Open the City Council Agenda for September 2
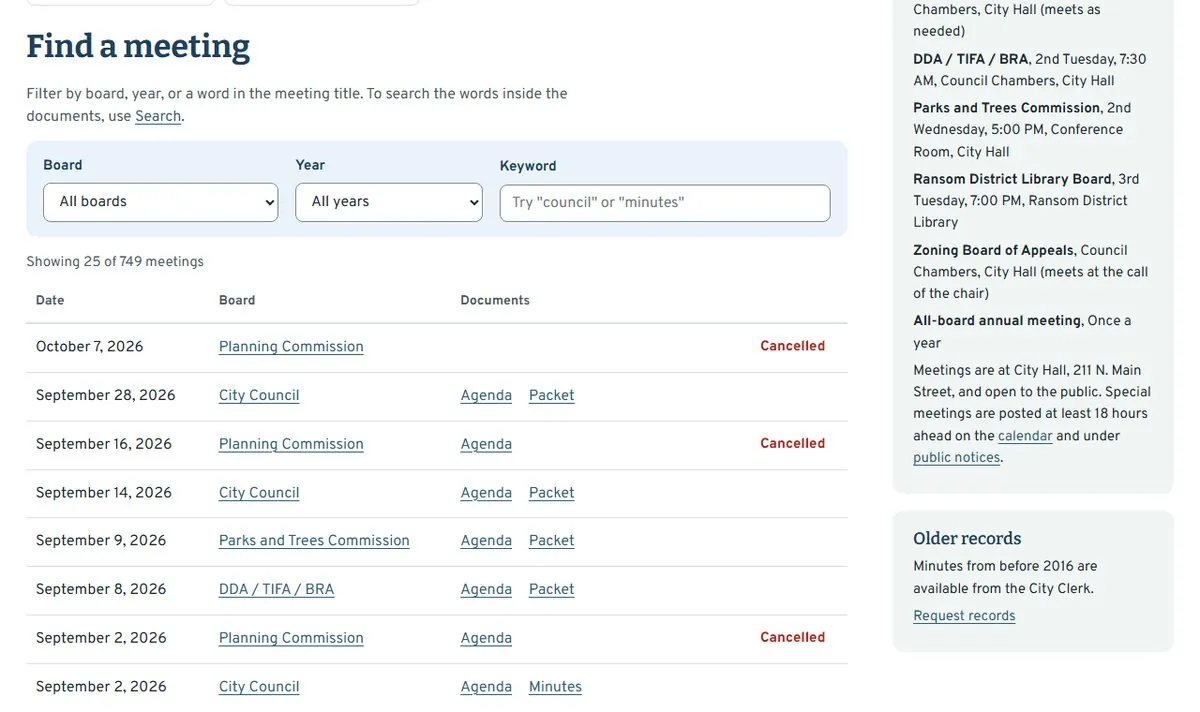The width and height of the screenshot is (1200, 712). 486,687
